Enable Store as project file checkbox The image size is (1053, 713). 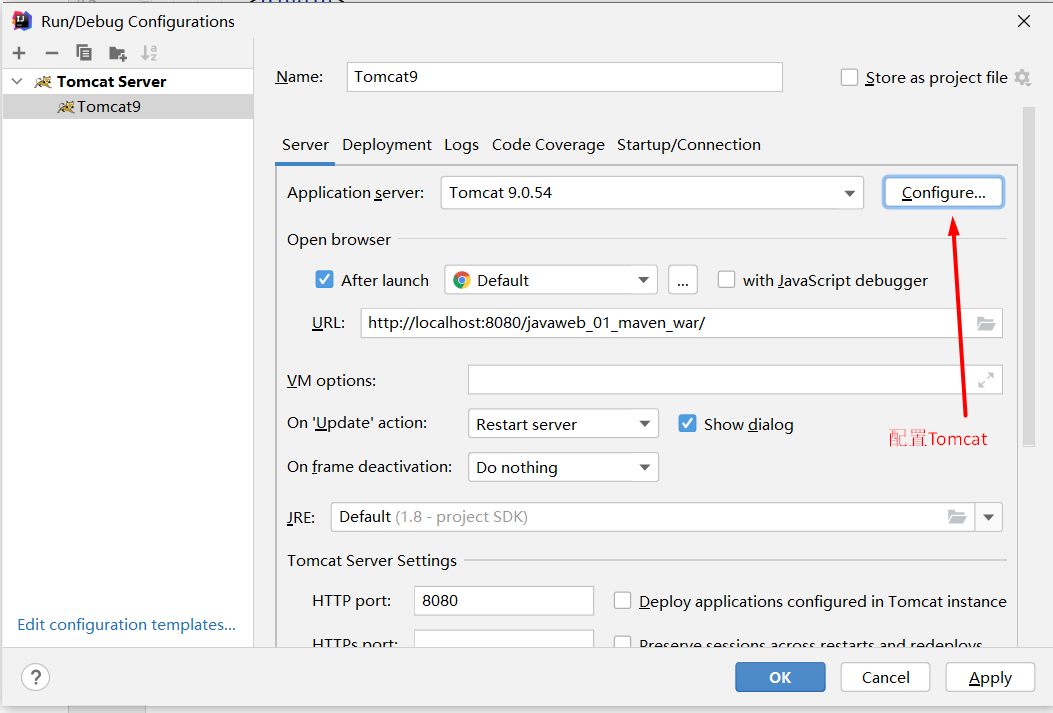850,78
